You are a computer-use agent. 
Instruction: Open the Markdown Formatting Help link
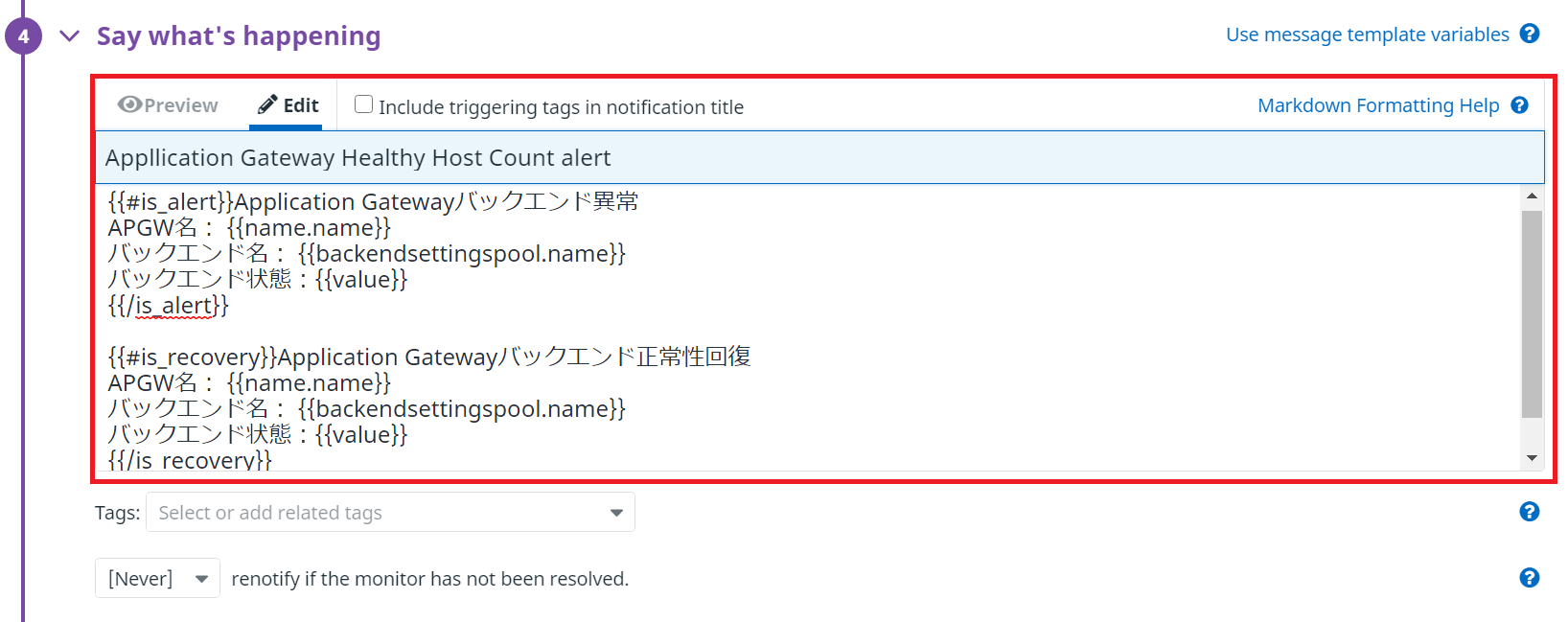coord(1378,105)
